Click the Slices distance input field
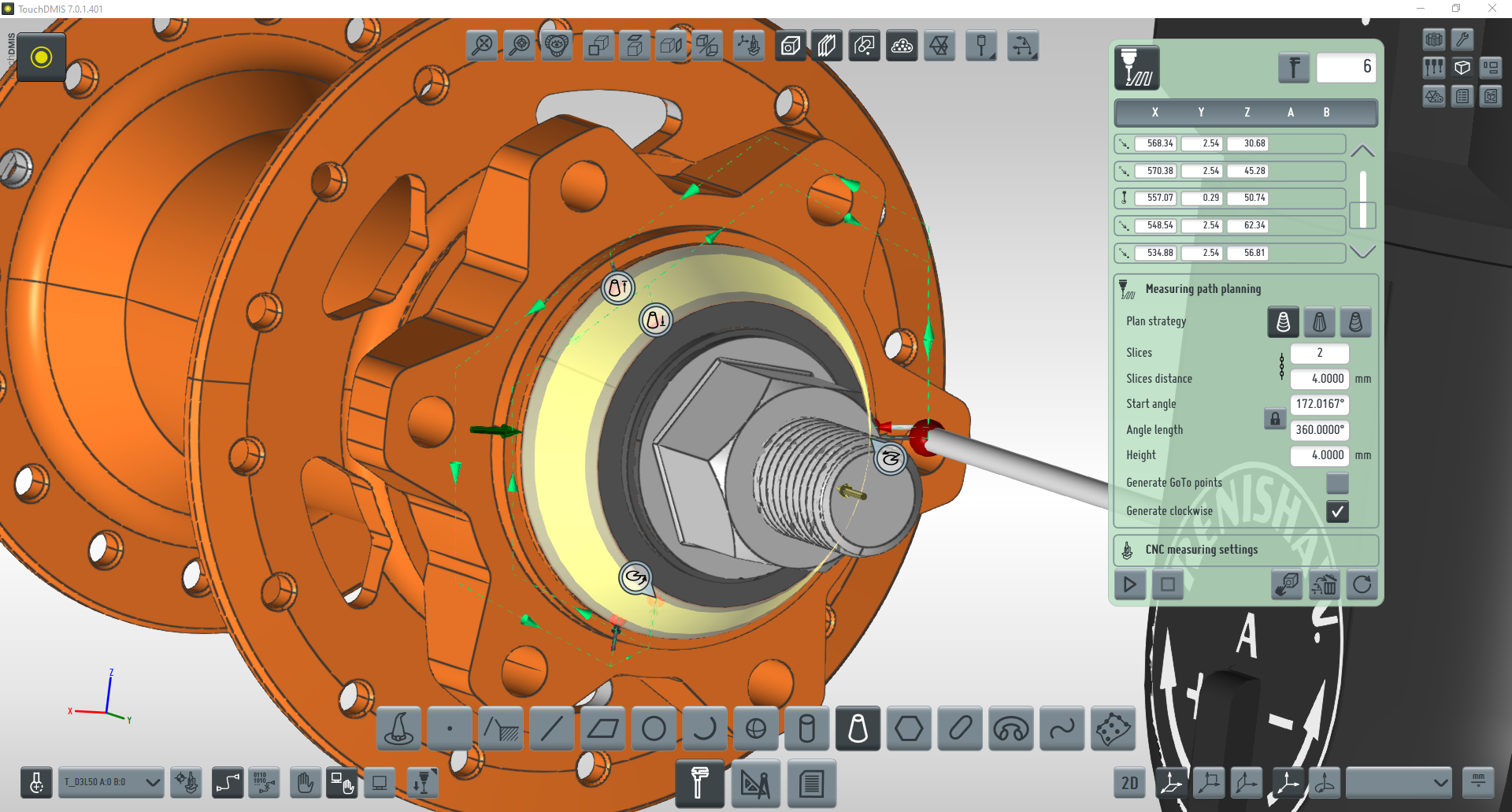 point(1320,379)
